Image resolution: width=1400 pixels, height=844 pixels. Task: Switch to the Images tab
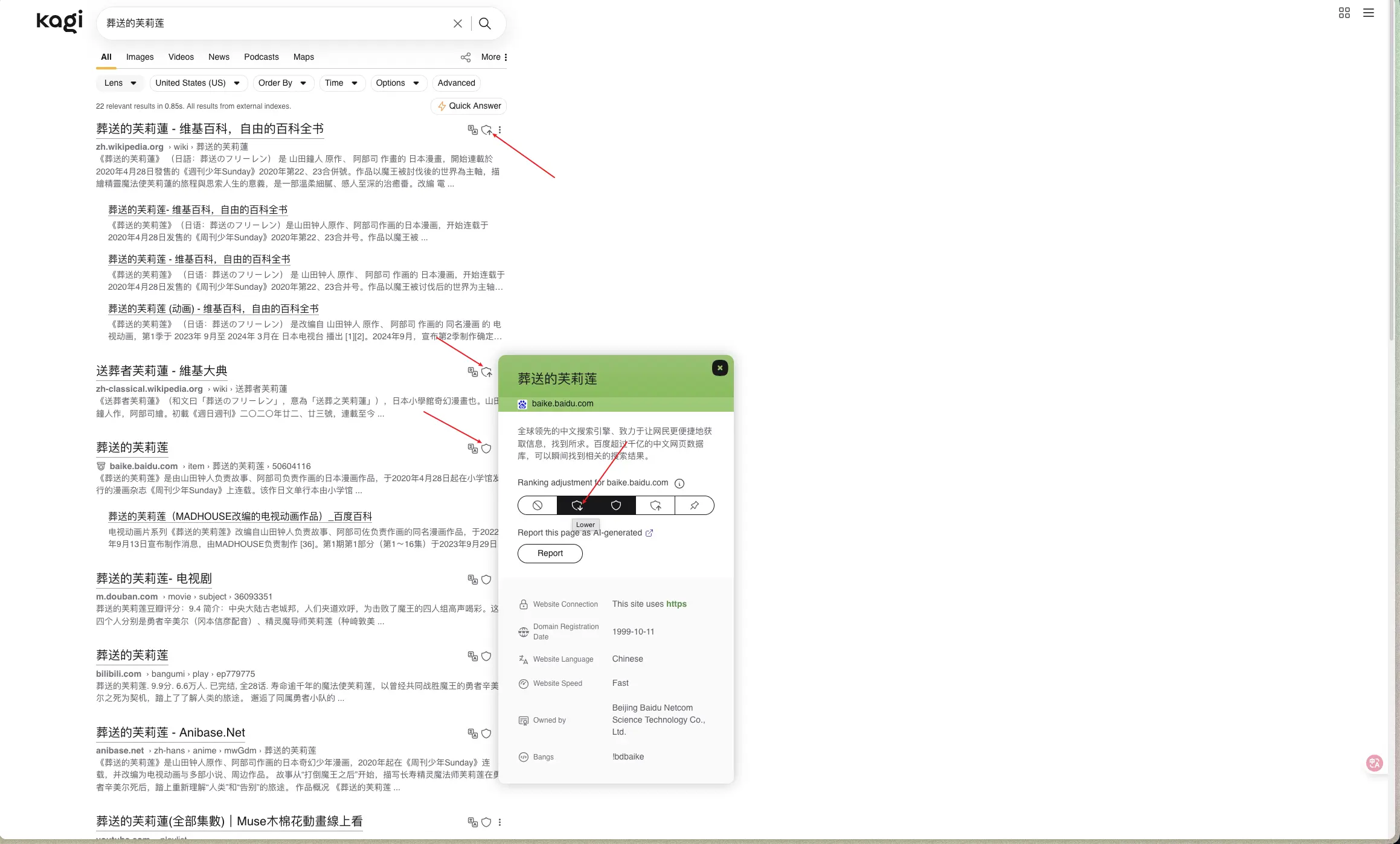click(x=140, y=57)
